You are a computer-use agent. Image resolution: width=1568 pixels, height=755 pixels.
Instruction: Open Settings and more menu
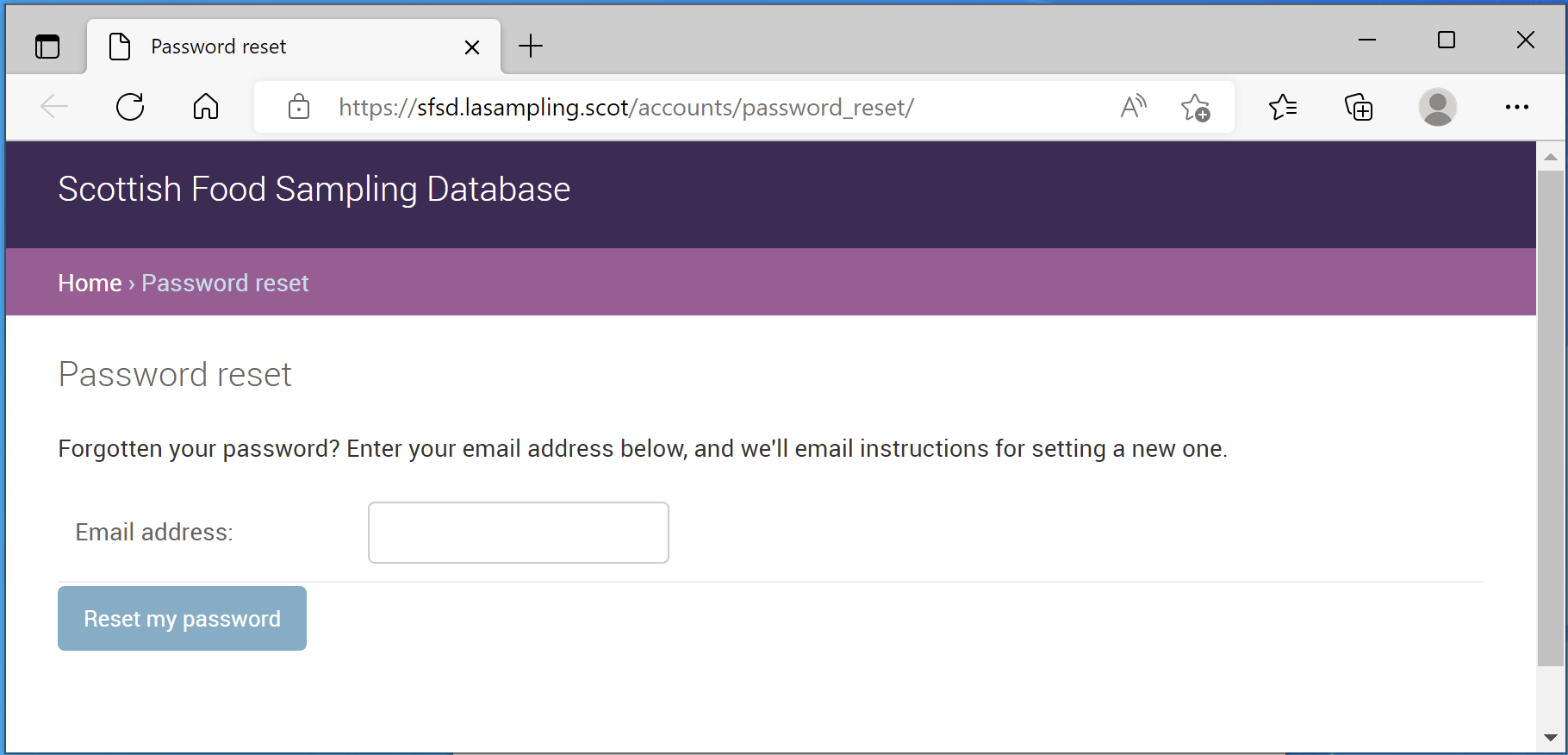[x=1516, y=107]
